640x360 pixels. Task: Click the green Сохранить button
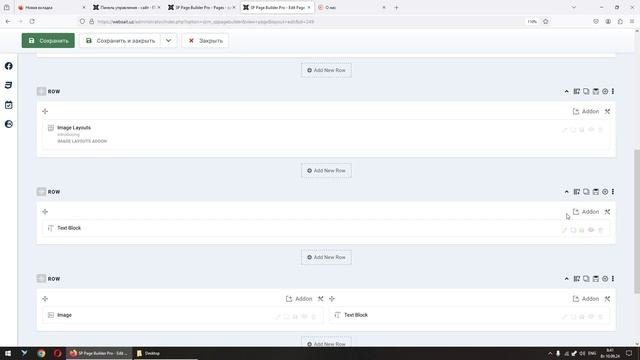pyautogui.click(x=48, y=40)
